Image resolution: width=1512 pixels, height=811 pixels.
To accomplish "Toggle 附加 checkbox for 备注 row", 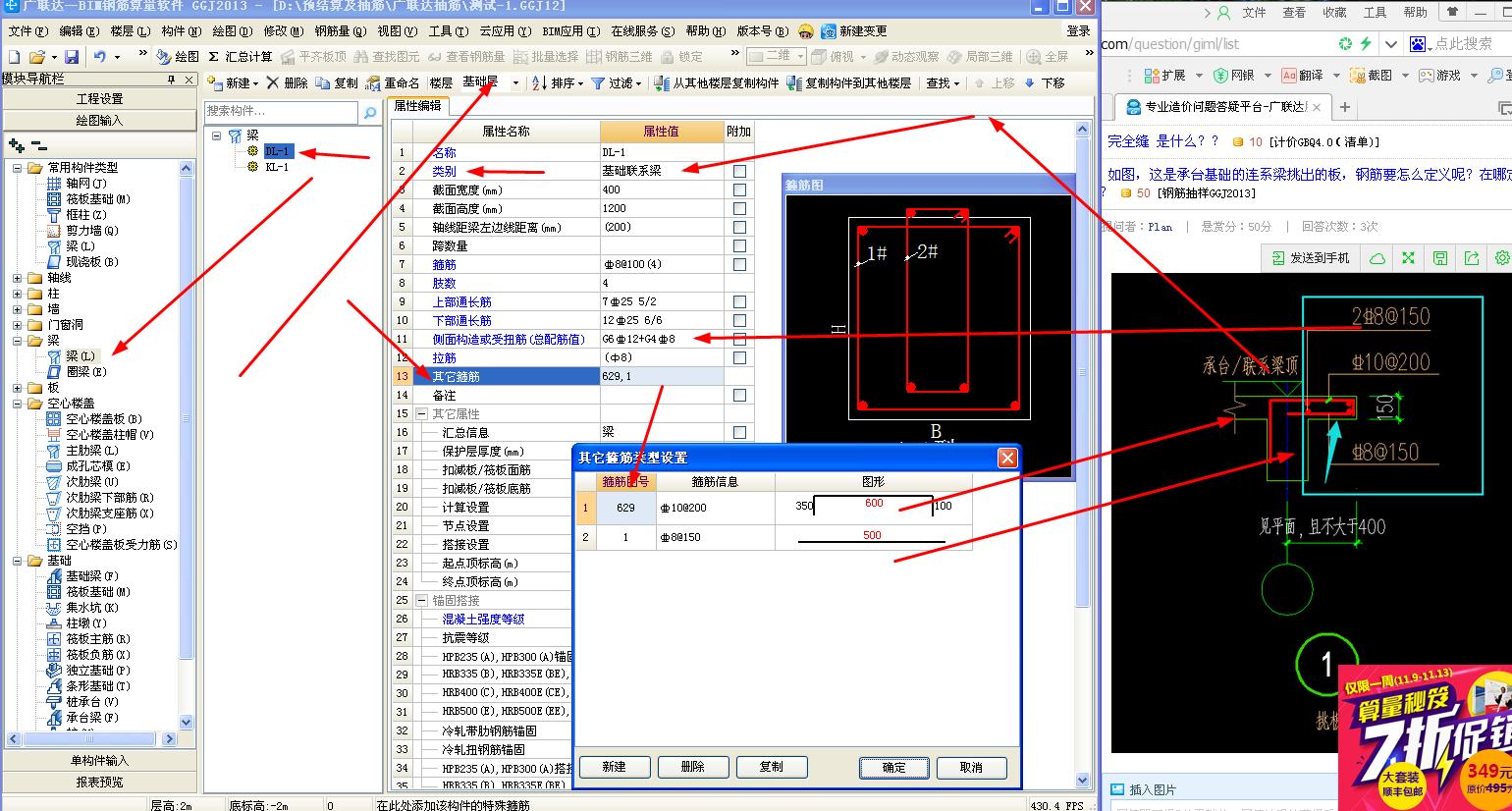I will 739,395.
